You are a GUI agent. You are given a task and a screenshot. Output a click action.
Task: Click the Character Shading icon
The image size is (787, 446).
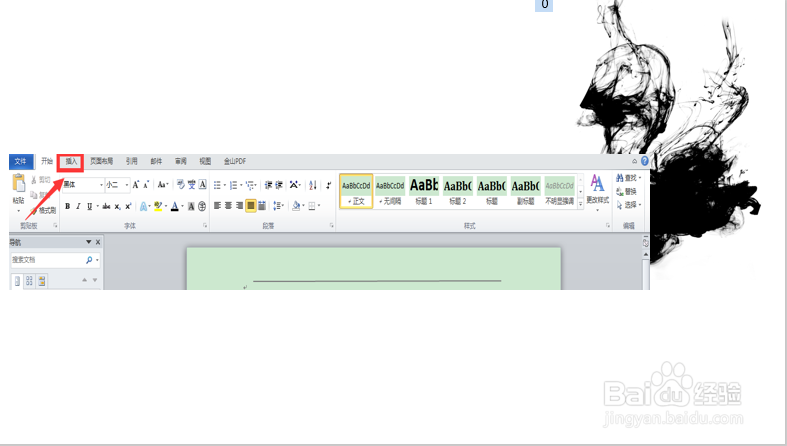pyautogui.click(x=191, y=206)
